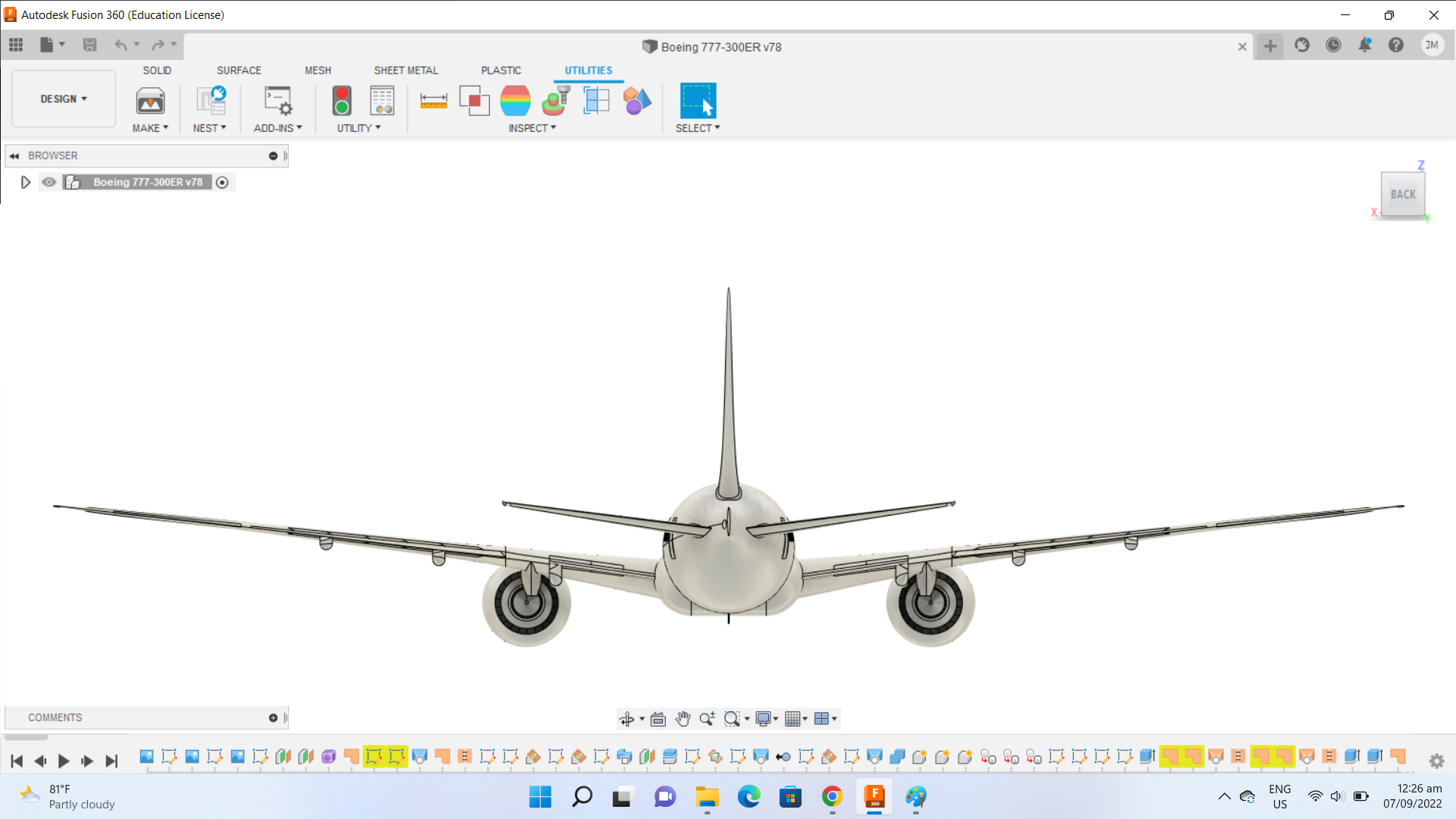
Task: Select the Section Analysis tool
Action: 597,101
